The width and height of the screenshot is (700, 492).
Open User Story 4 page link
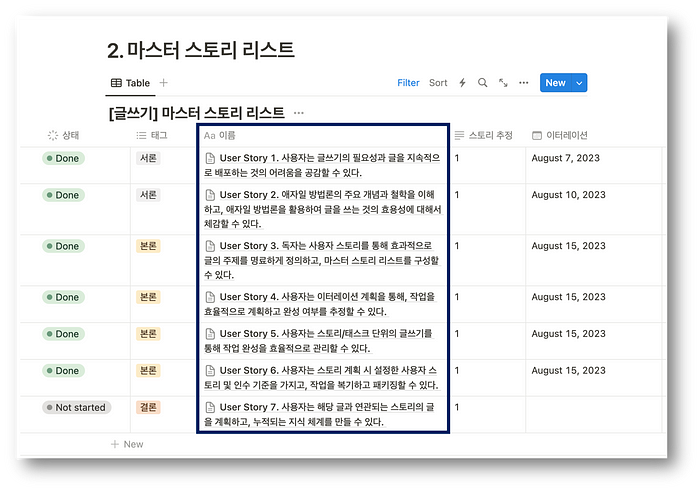click(x=320, y=304)
